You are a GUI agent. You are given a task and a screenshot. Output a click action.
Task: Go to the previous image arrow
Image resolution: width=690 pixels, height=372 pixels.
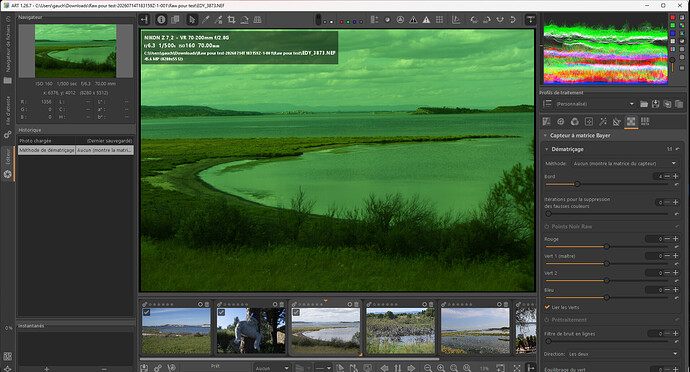pyautogui.click(x=385, y=368)
